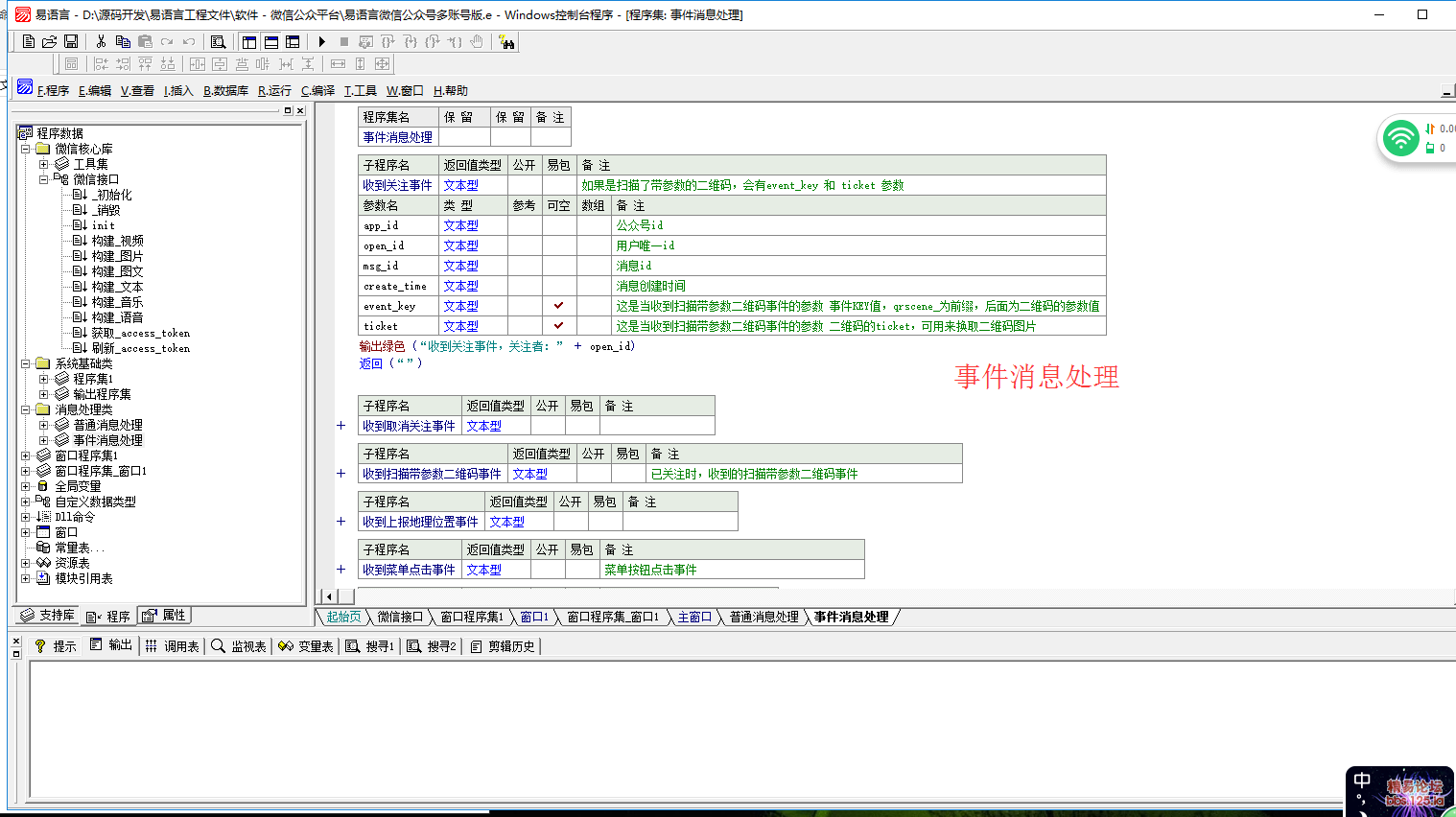Click the make same height icon
This screenshot has width=1456, height=817.
pyautogui.click(x=360, y=63)
